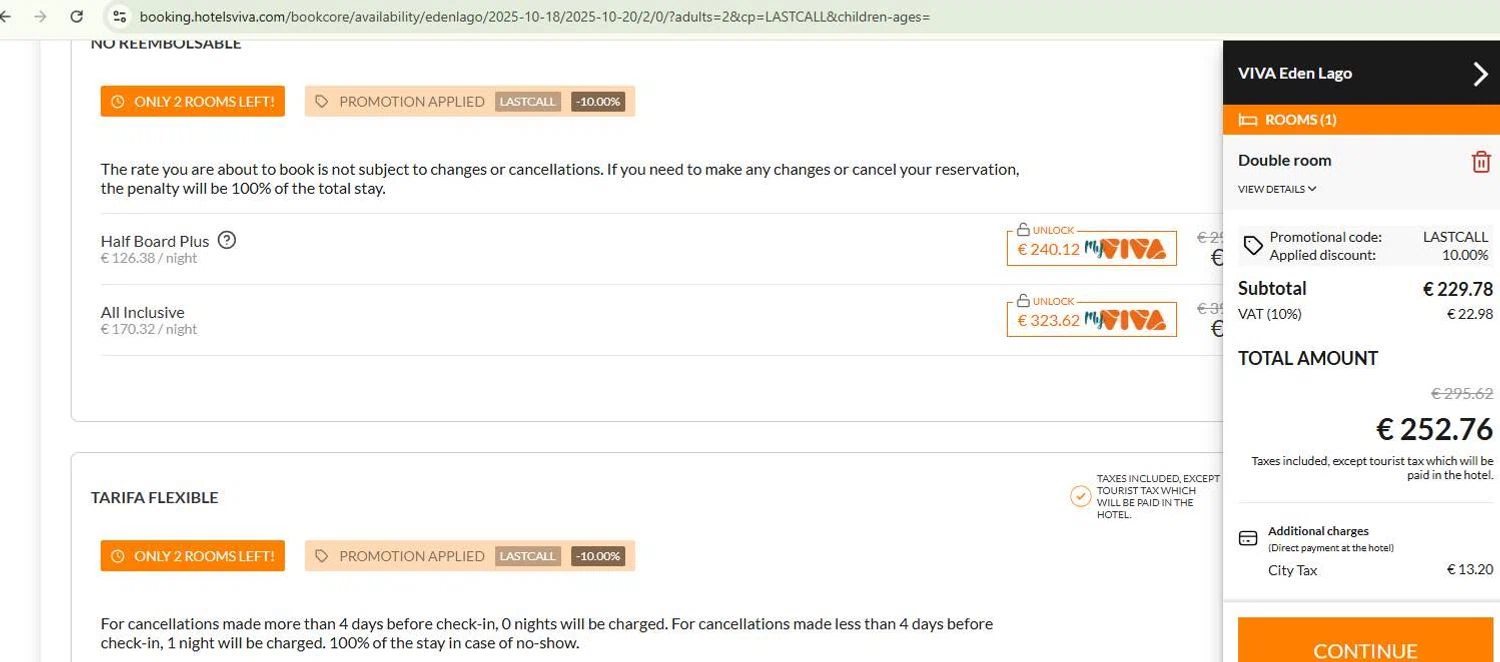Select the promotional code tag icon in summary
The image size is (1500, 662).
[x=1252, y=246]
